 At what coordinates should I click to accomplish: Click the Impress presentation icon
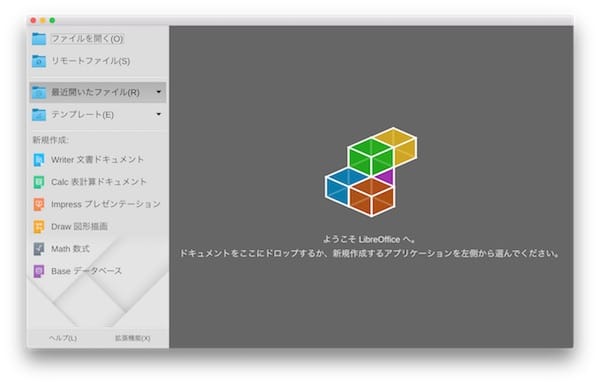click(39, 204)
